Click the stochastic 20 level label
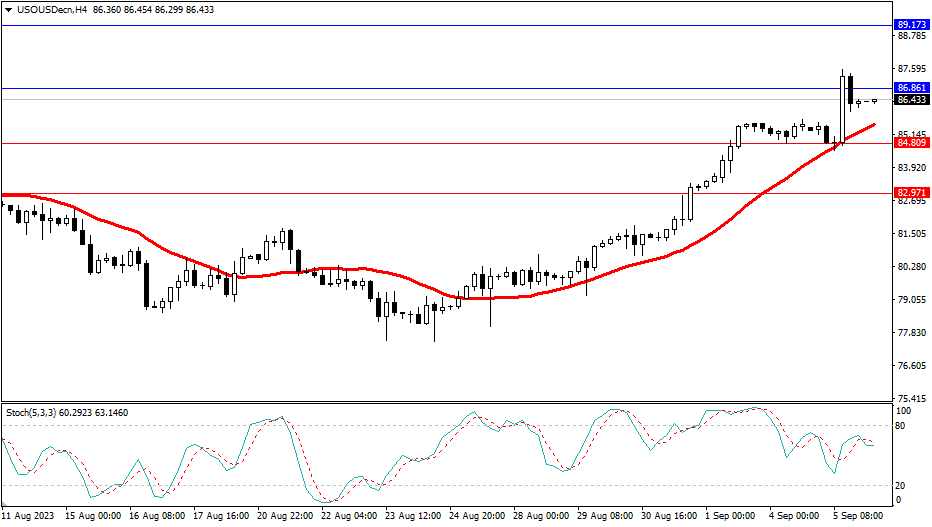932x527 pixels. (x=900, y=486)
